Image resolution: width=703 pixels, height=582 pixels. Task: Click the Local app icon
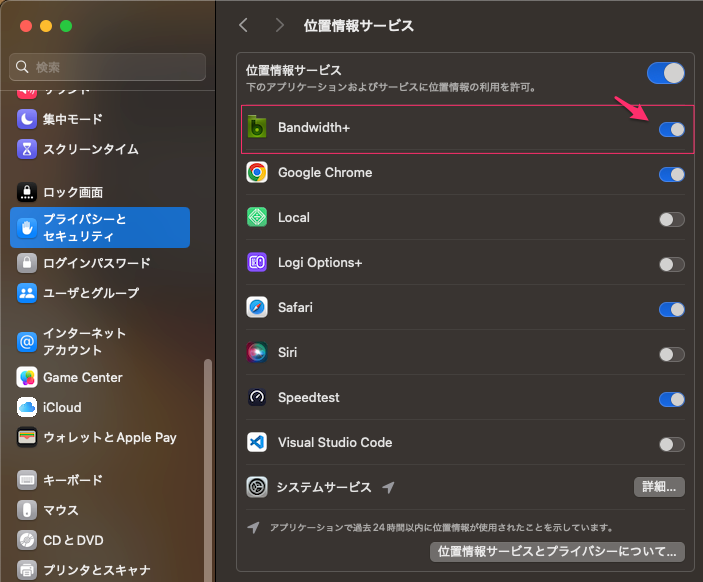pyautogui.click(x=257, y=218)
